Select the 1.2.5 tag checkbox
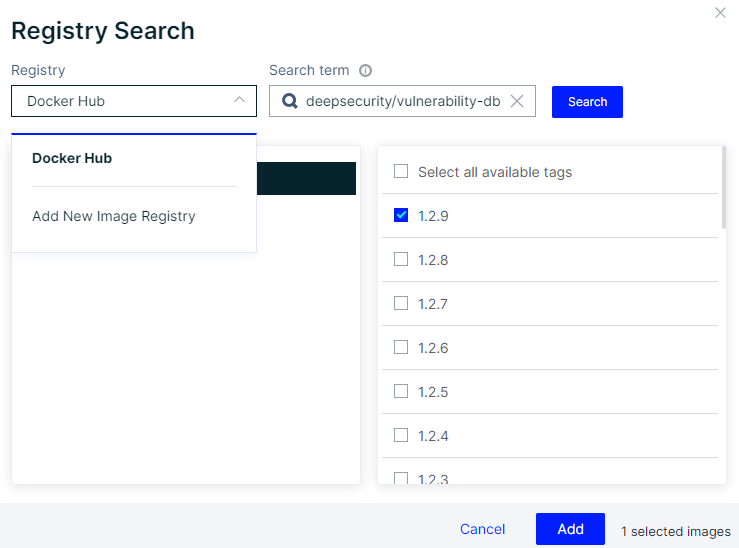This screenshot has height=548, width=739. tap(401, 391)
